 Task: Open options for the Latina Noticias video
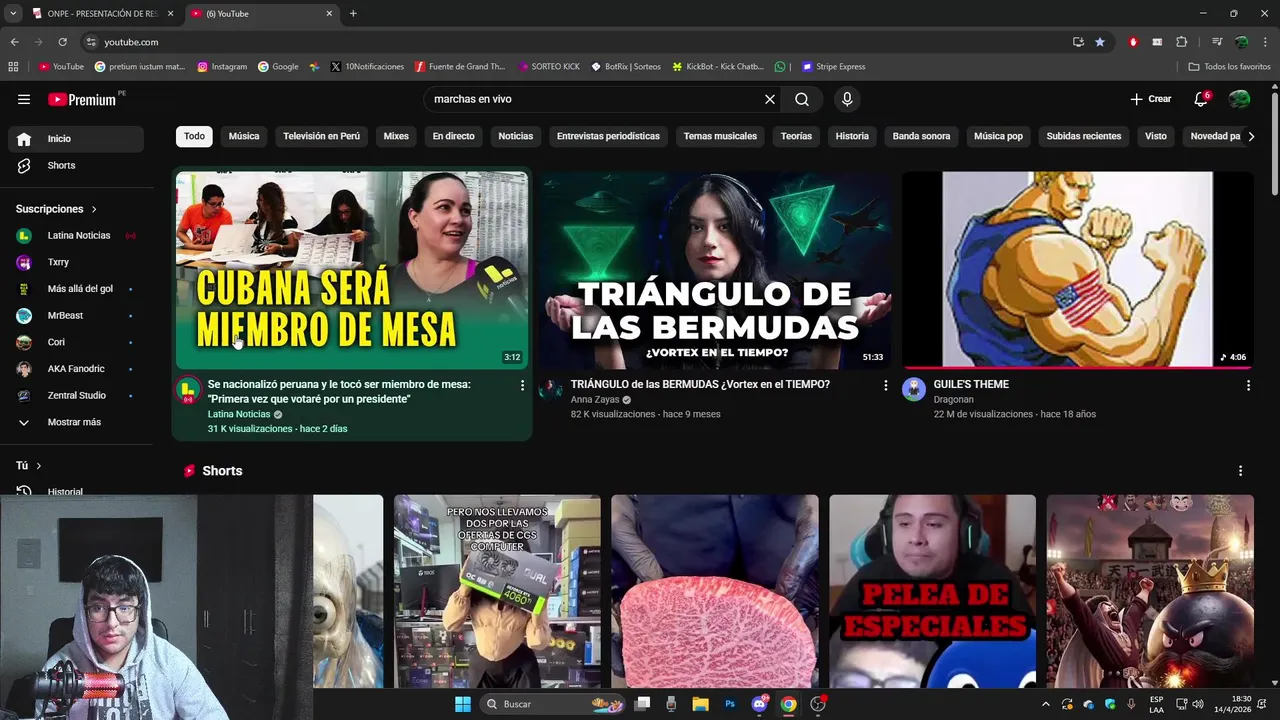pyautogui.click(x=522, y=385)
